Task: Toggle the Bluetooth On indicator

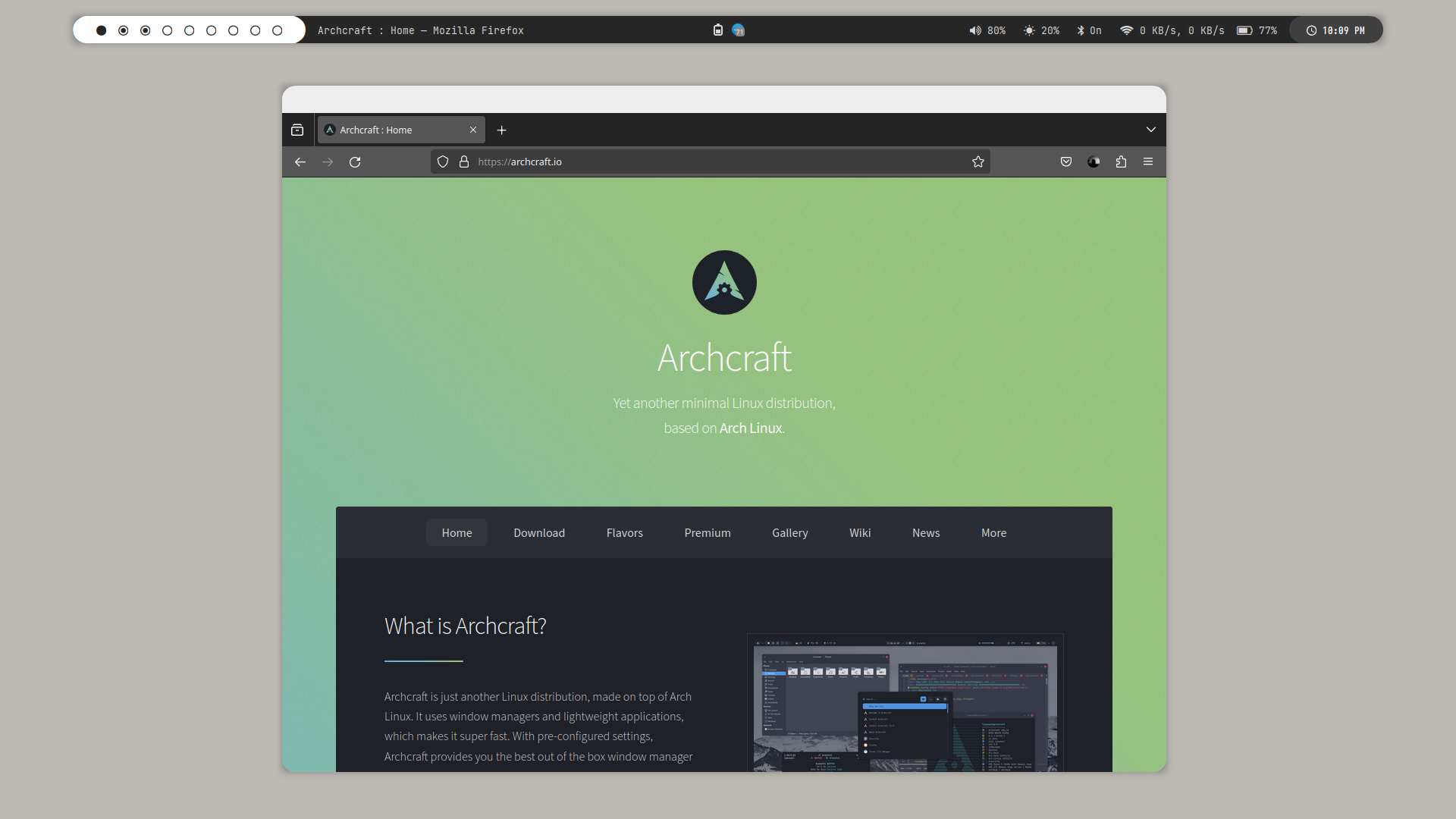Action: [1089, 30]
